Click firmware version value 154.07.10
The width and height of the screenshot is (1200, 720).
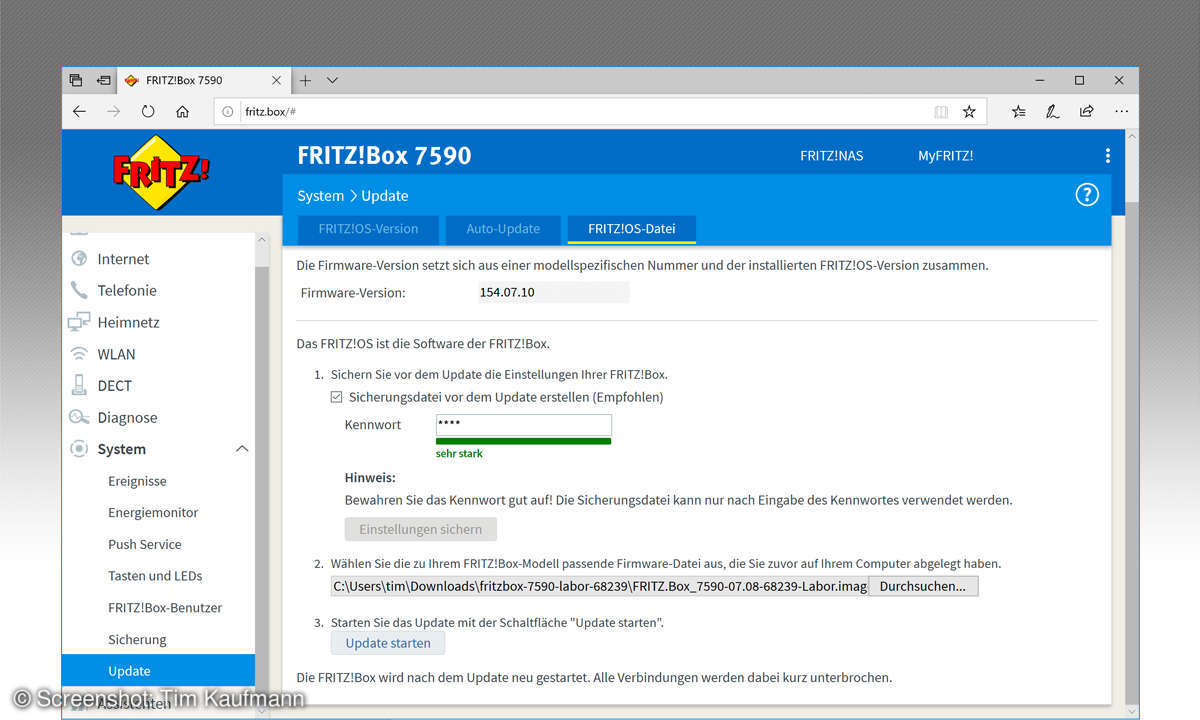(x=507, y=293)
